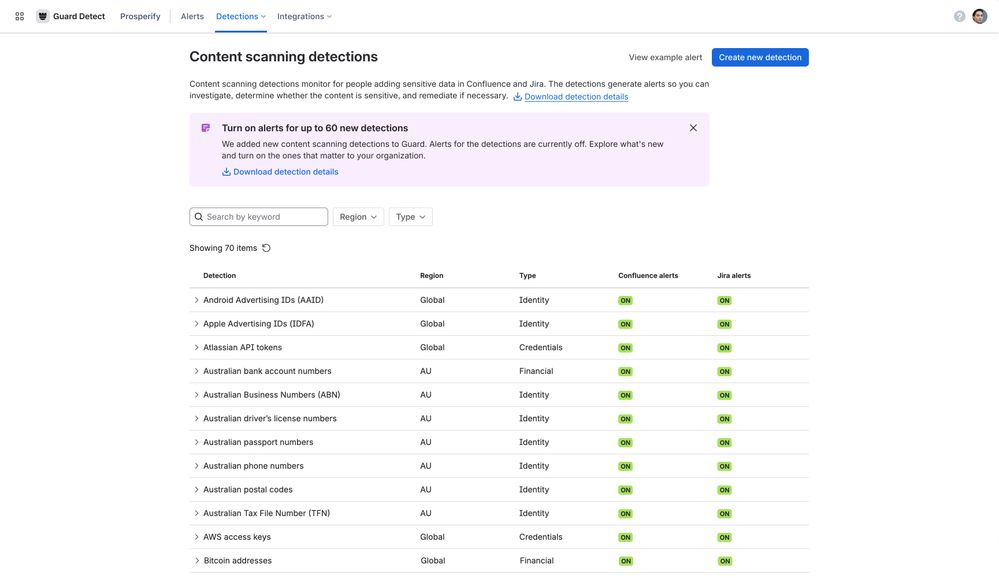Click the 'Showing 70 items' text

(x=223, y=248)
